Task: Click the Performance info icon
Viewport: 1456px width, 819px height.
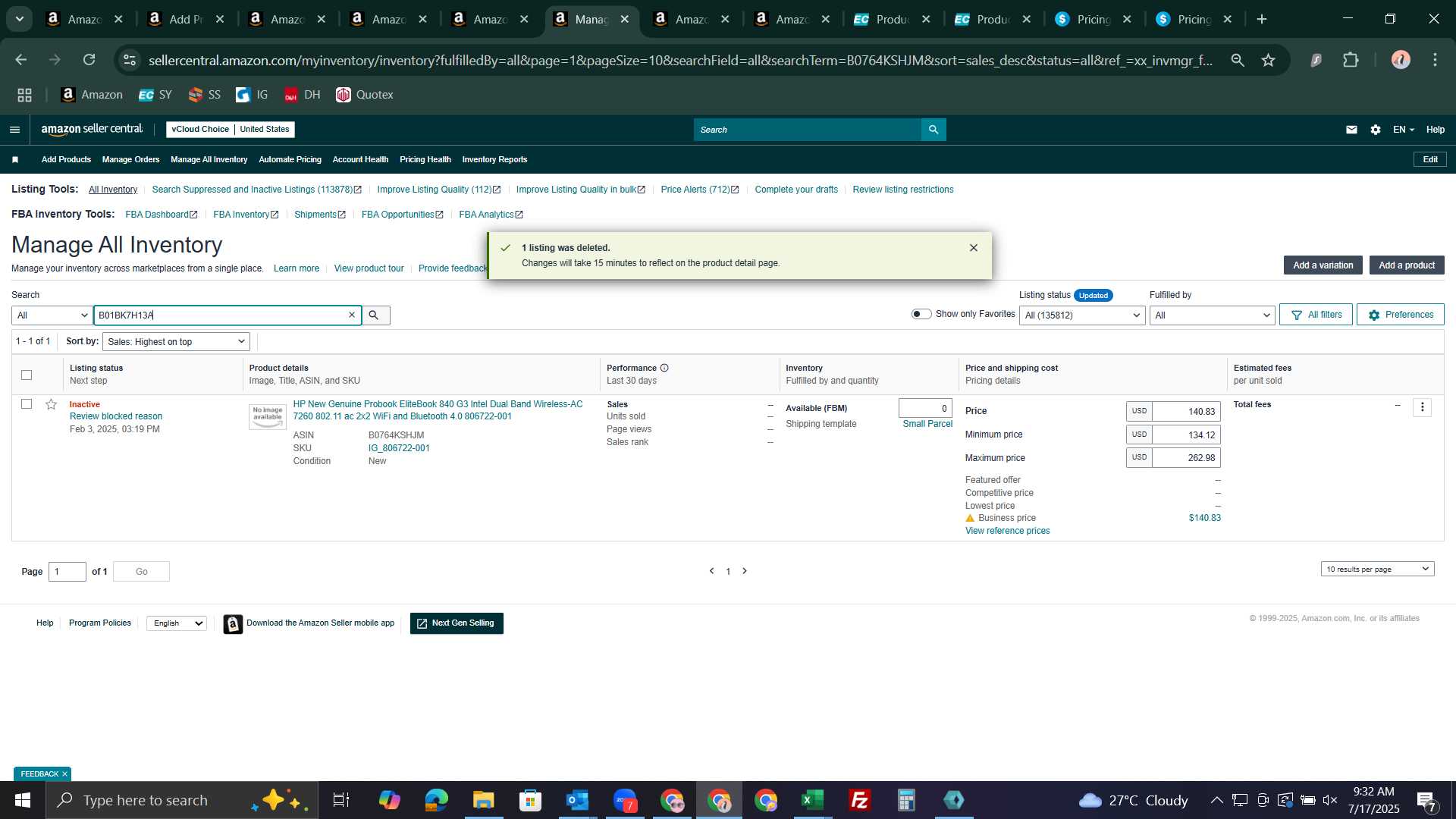Action: [x=664, y=368]
